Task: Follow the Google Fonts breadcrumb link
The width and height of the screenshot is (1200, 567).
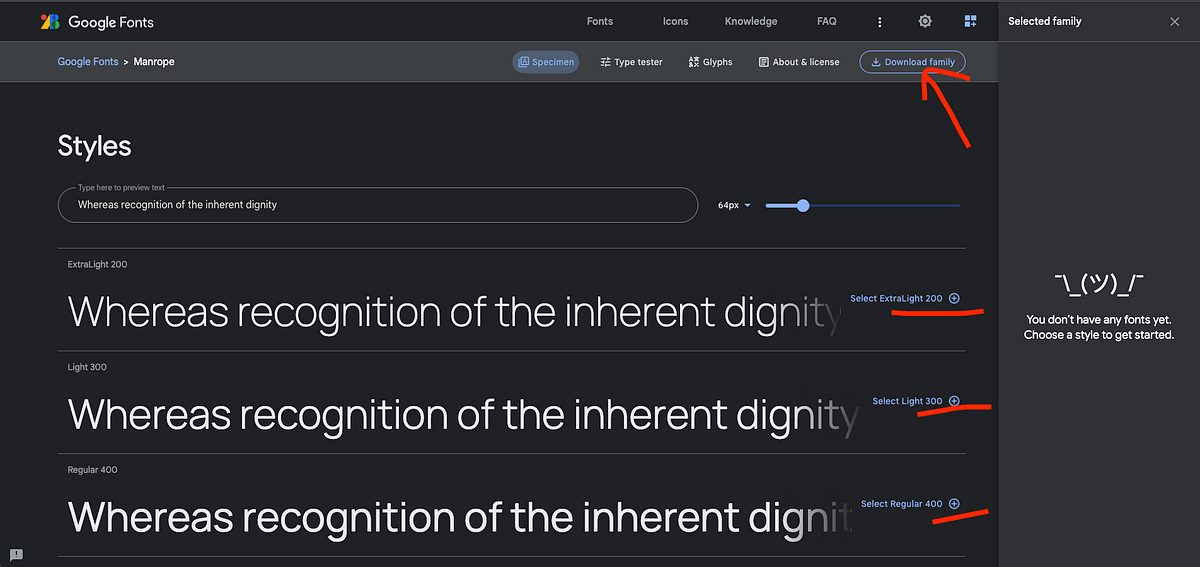Action: point(88,62)
